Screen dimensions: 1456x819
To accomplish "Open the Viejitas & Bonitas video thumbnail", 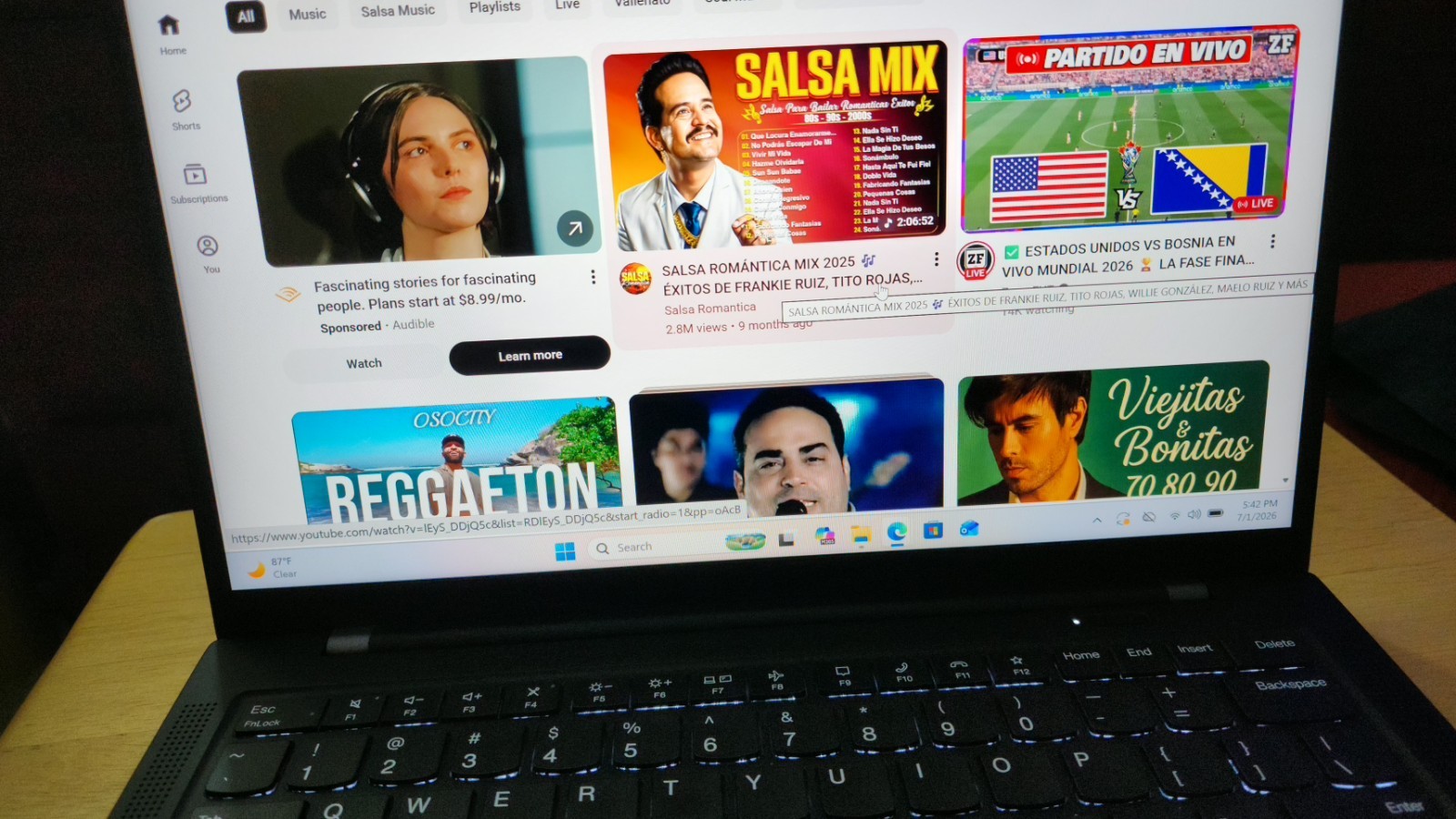I will [x=1114, y=432].
